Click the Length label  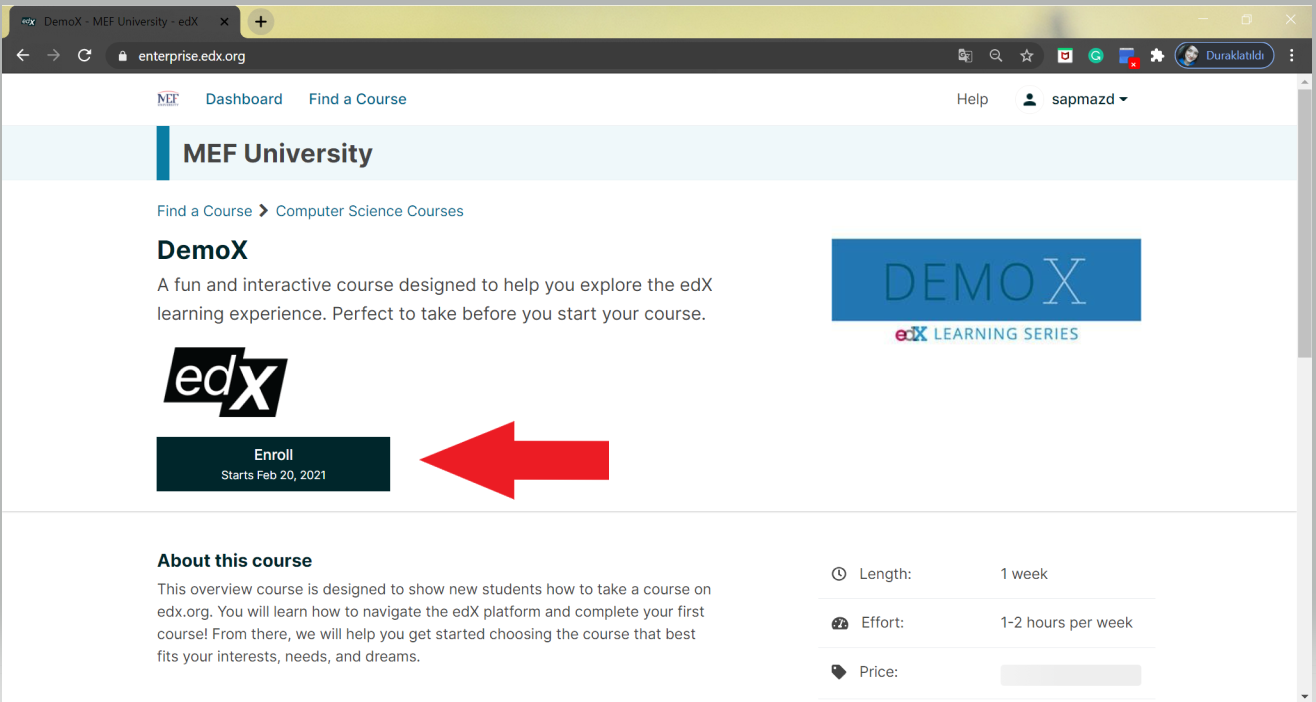tap(886, 574)
